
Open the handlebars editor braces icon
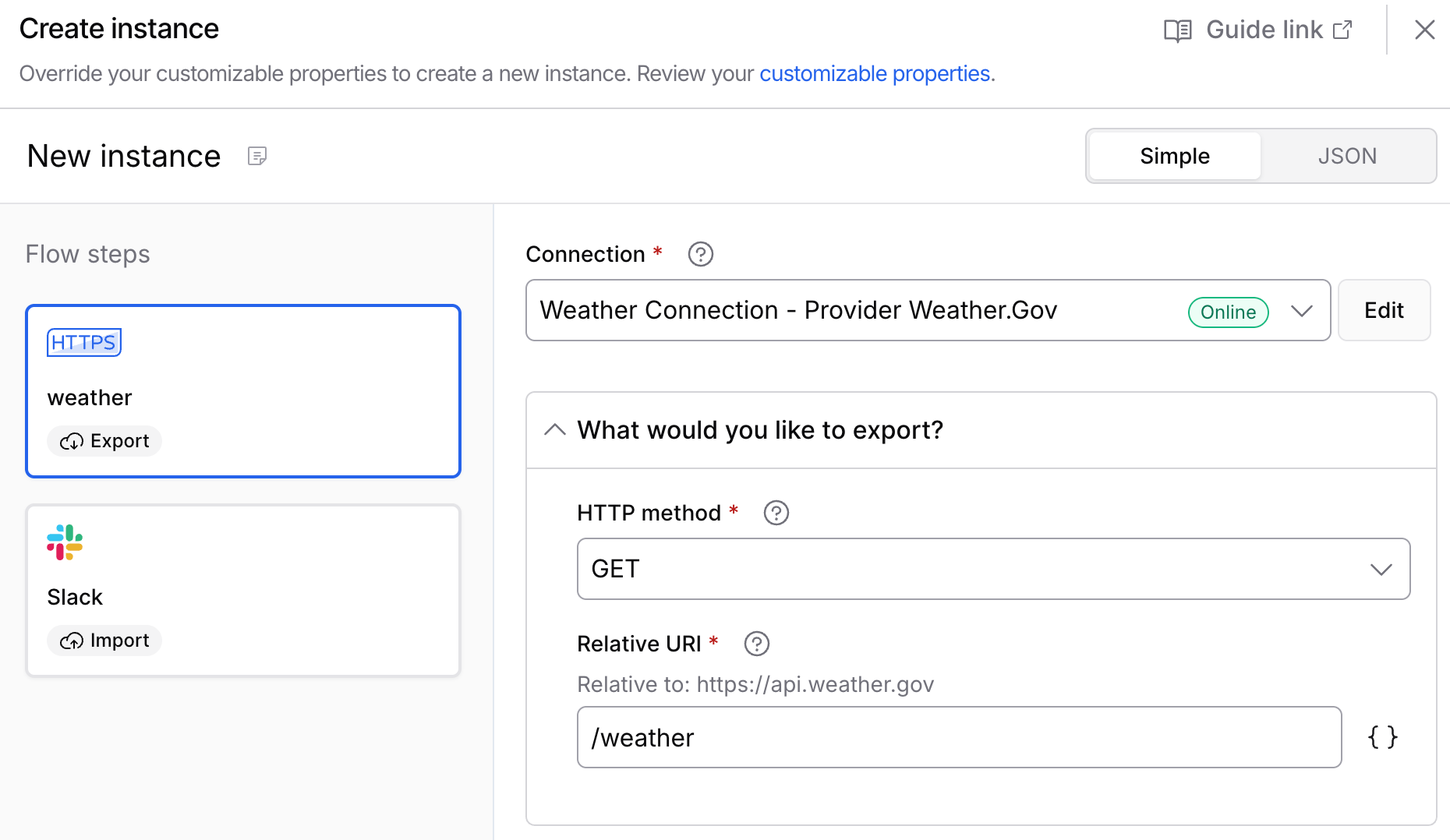1383,737
